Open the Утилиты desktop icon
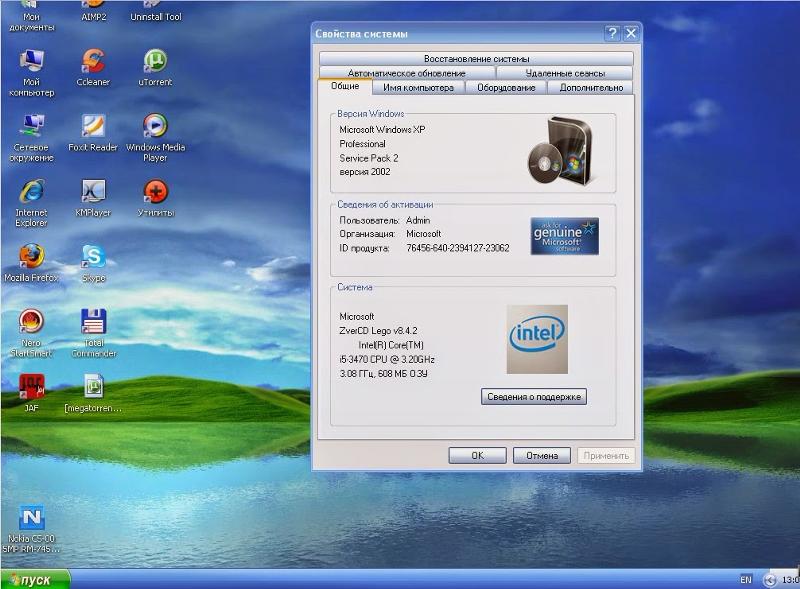Image resolution: width=800 pixels, height=589 pixels. pyautogui.click(x=156, y=198)
